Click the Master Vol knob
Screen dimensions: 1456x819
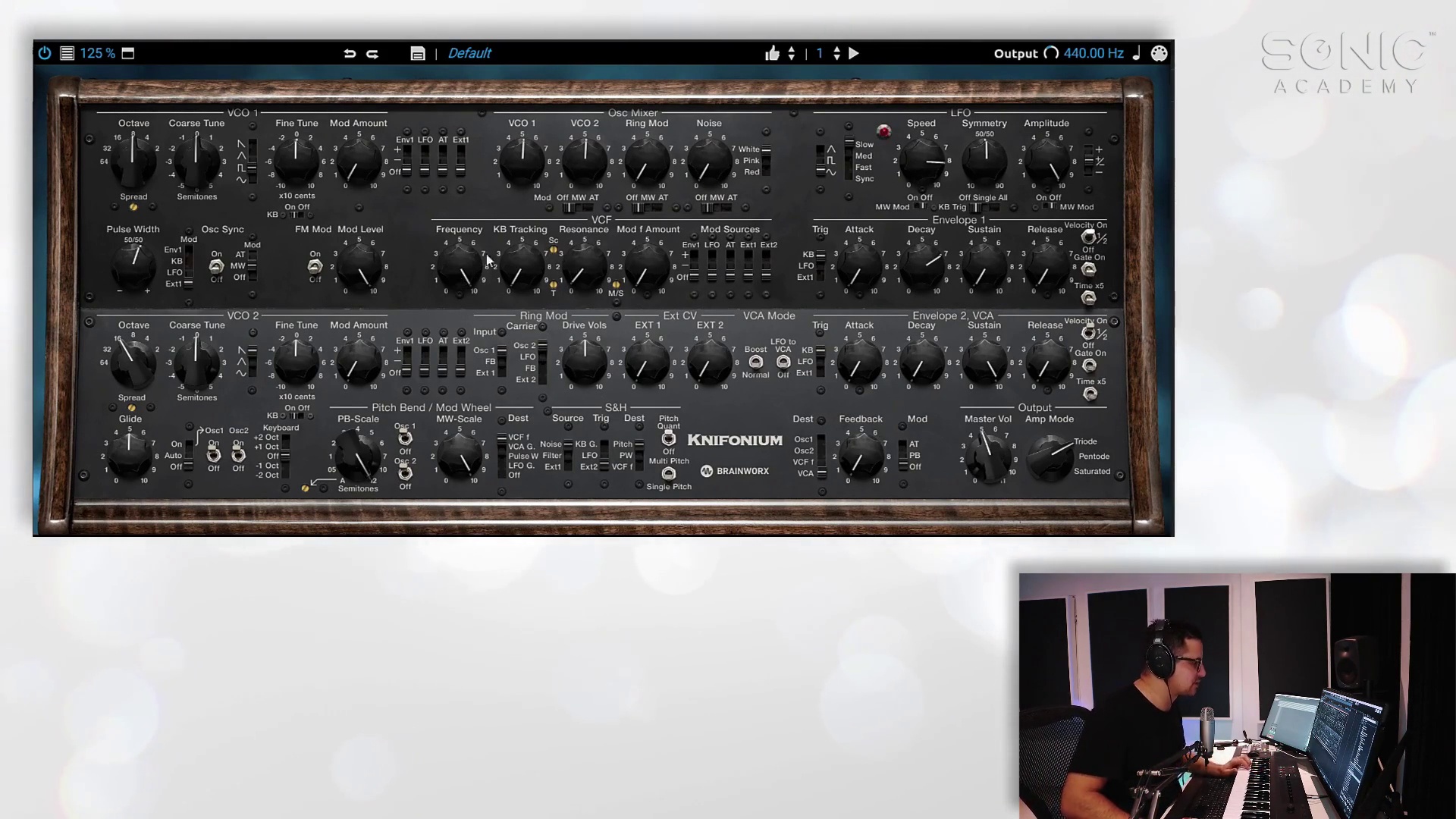click(x=988, y=457)
